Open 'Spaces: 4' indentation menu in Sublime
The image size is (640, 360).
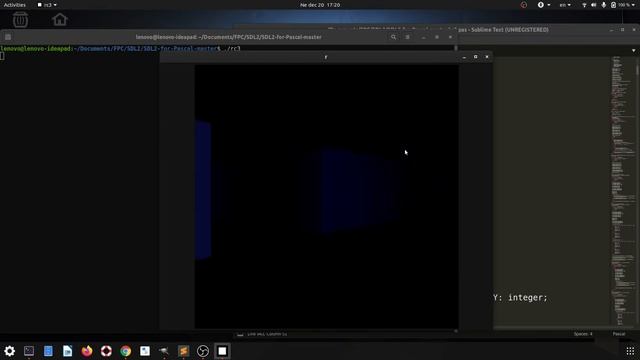[x=583, y=334]
